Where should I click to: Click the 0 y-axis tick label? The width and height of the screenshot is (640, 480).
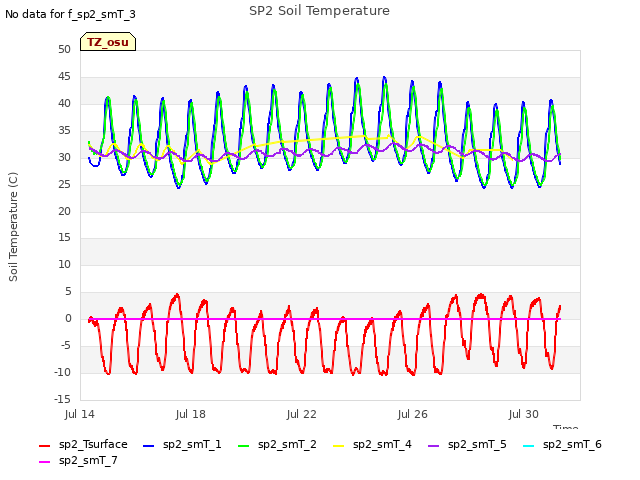click(x=68, y=319)
